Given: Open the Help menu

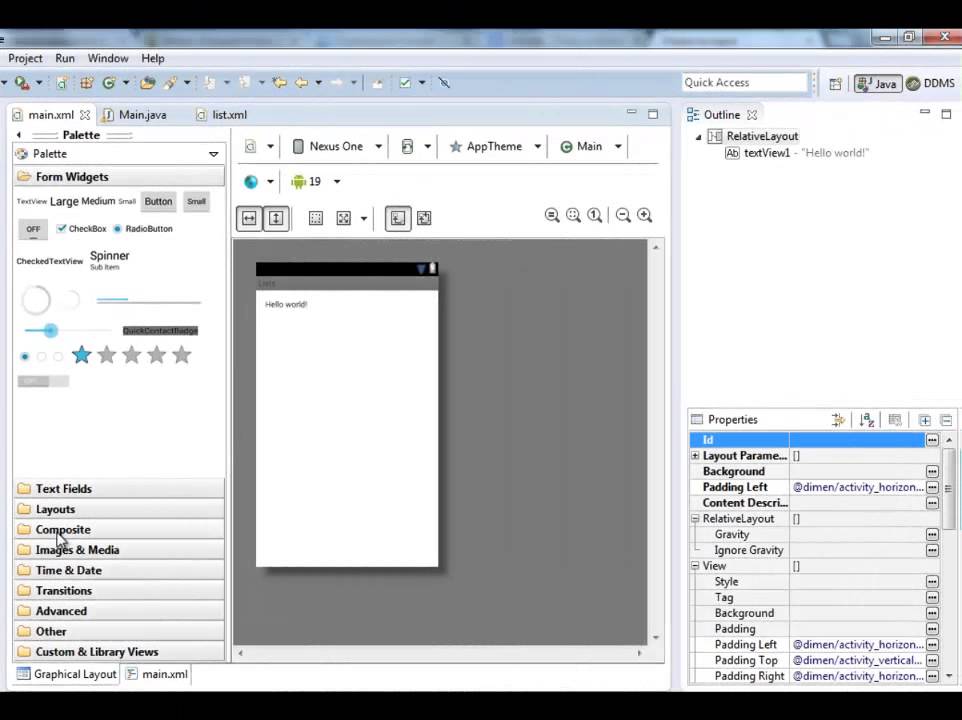Looking at the screenshot, I should tap(153, 58).
